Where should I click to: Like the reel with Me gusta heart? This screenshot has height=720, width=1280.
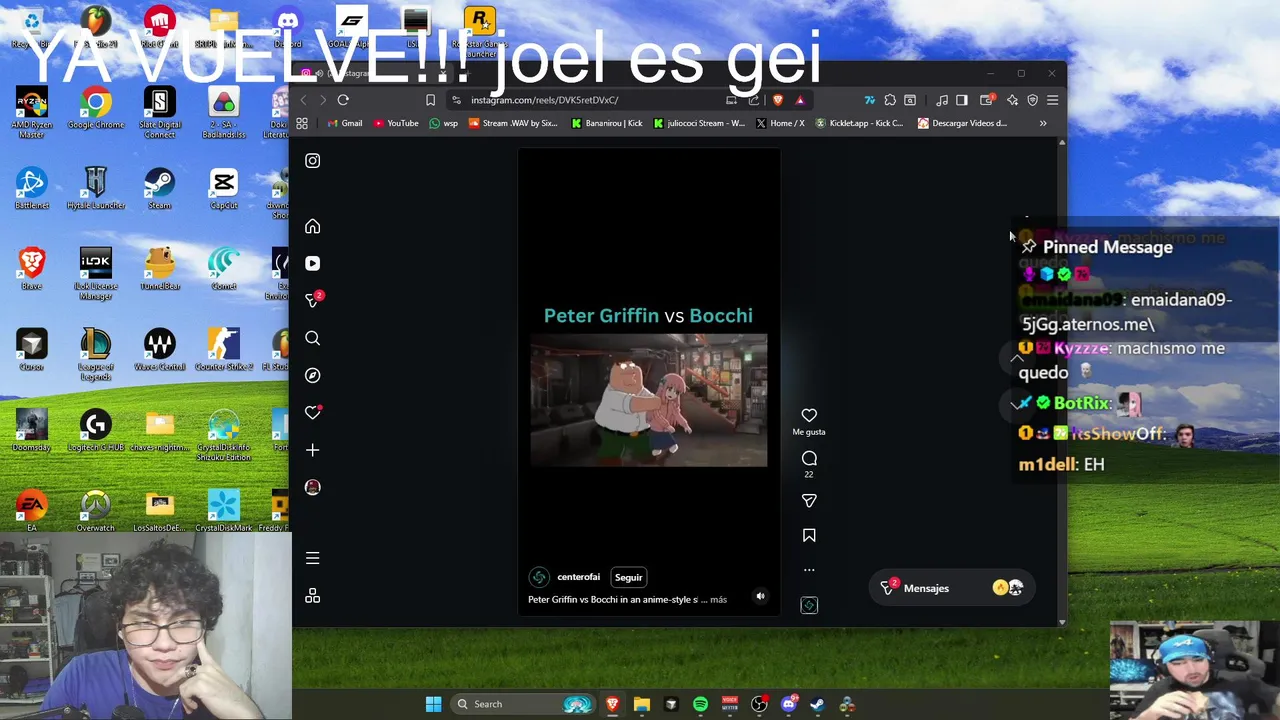coord(809,415)
